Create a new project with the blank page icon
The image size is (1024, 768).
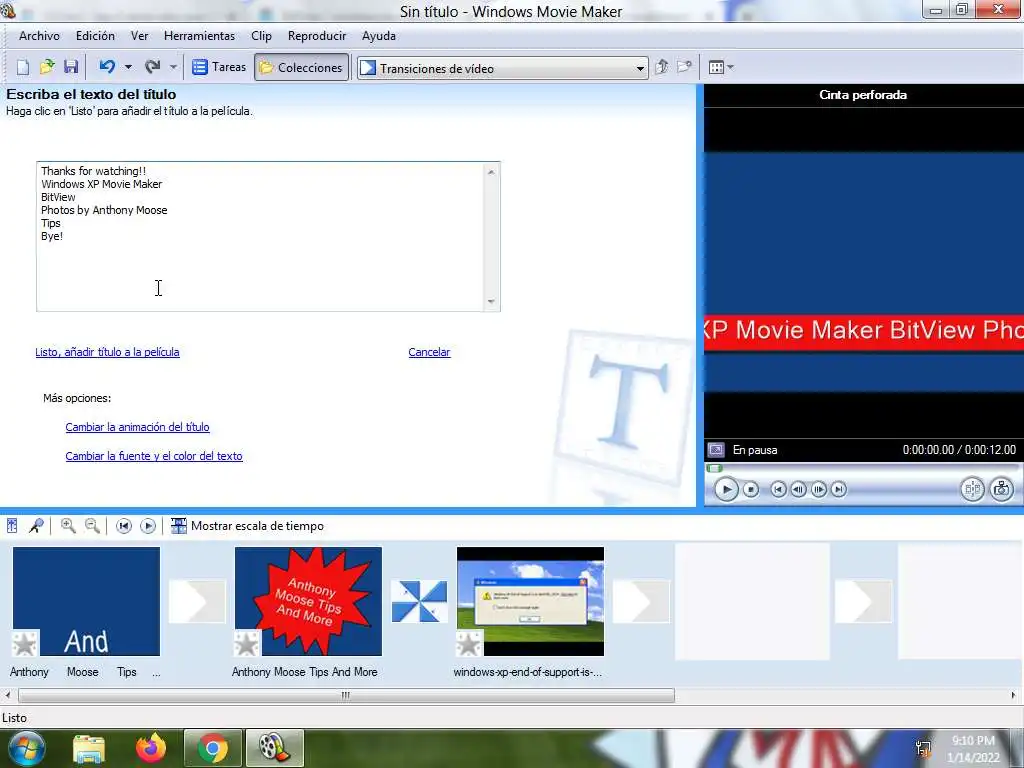point(23,67)
